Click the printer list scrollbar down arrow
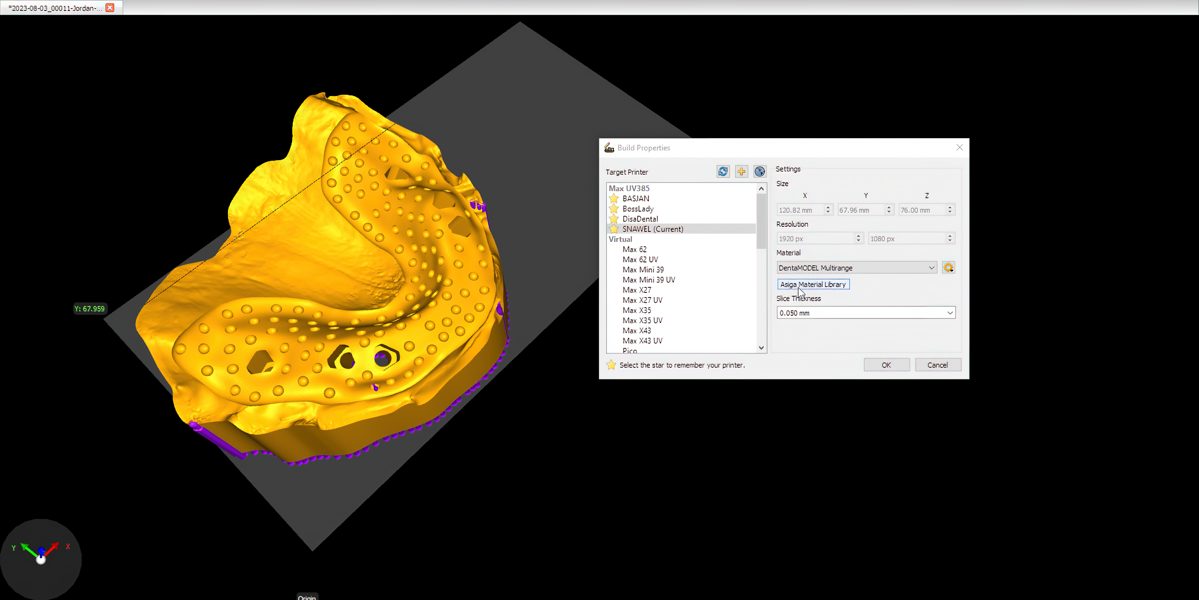This screenshot has width=1199, height=600. [x=761, y=348]
